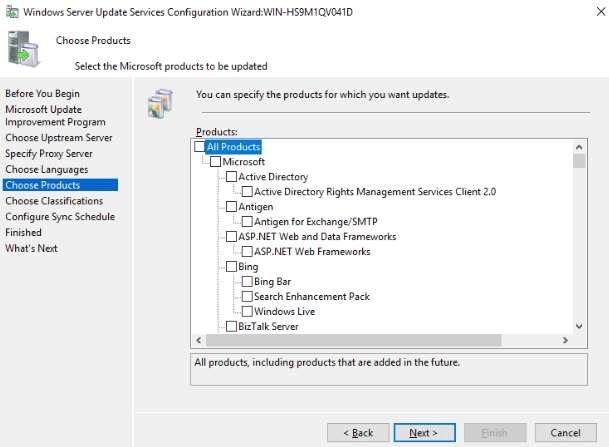Image resolution: width=609 pixels, height=447 pixels.
Task: Select Antigen for Exchange/SMTP label
Action: click(316, 221)
